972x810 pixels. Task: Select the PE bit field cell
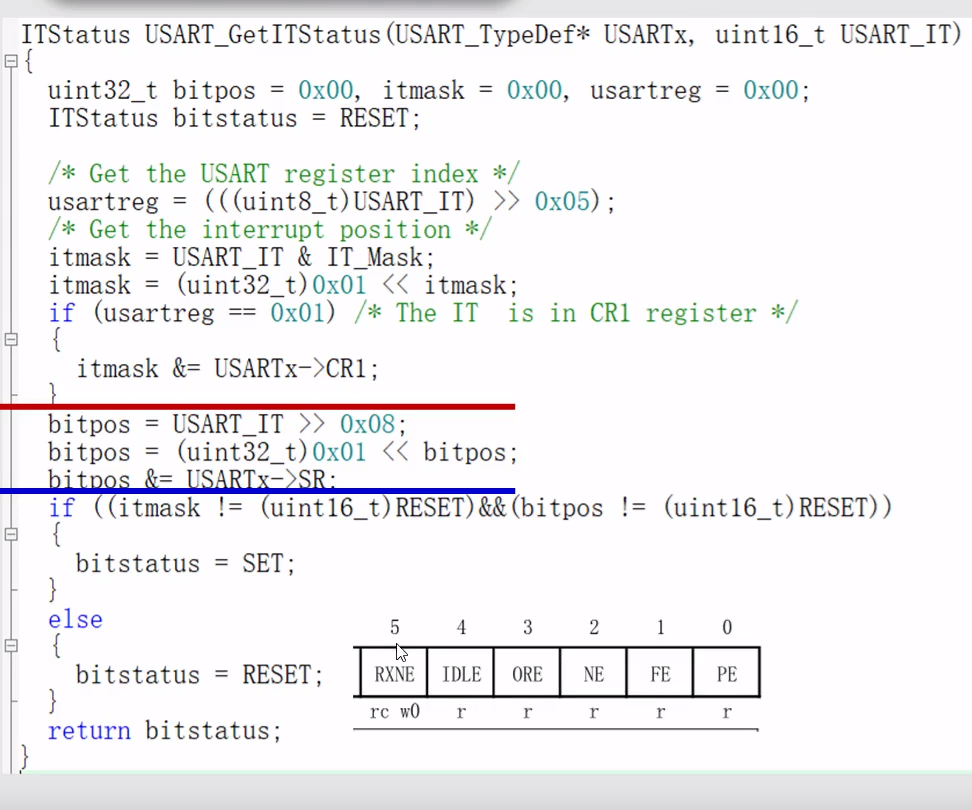pos(726,673)
